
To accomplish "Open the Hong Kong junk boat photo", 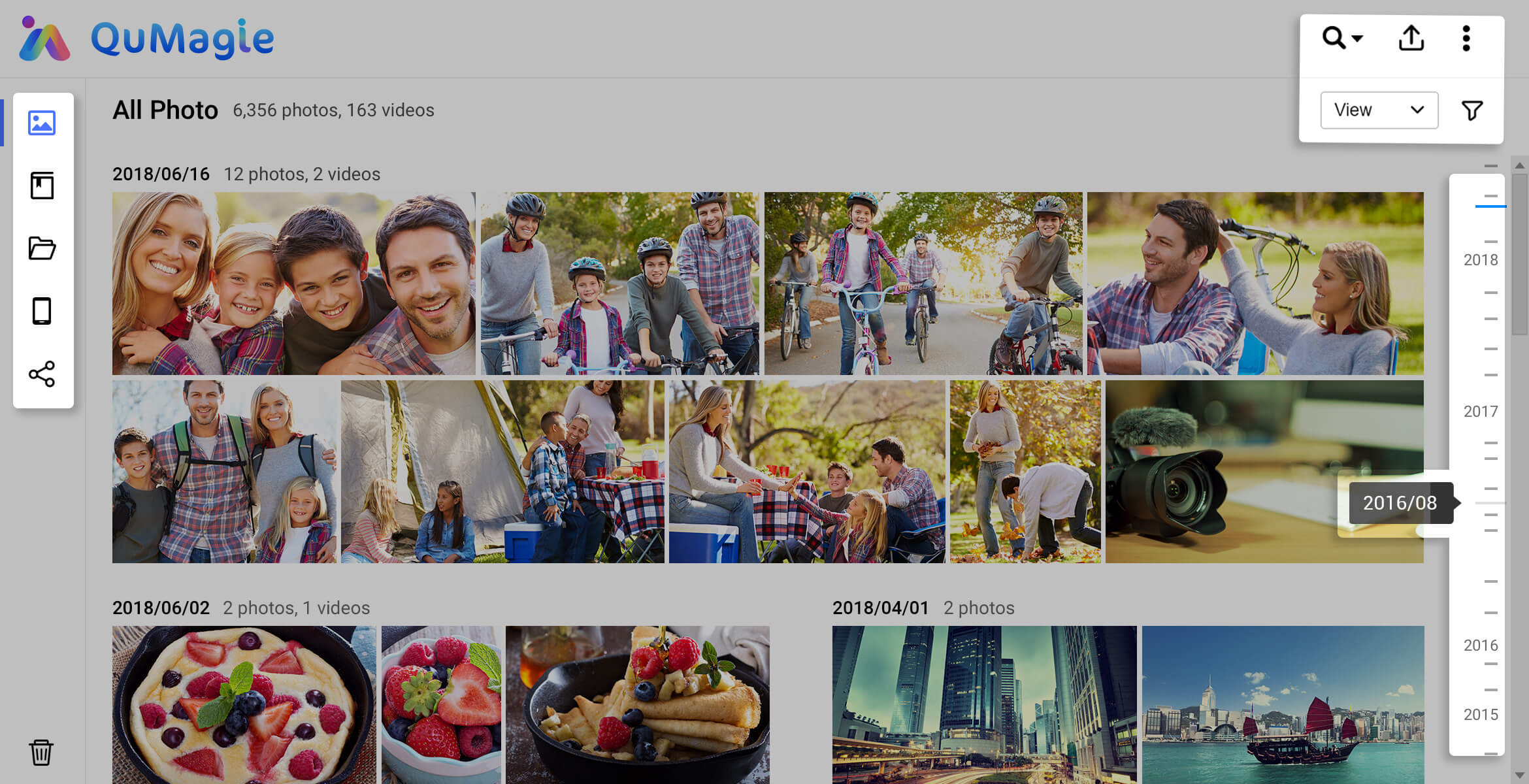I will [x=1283, y=704].
